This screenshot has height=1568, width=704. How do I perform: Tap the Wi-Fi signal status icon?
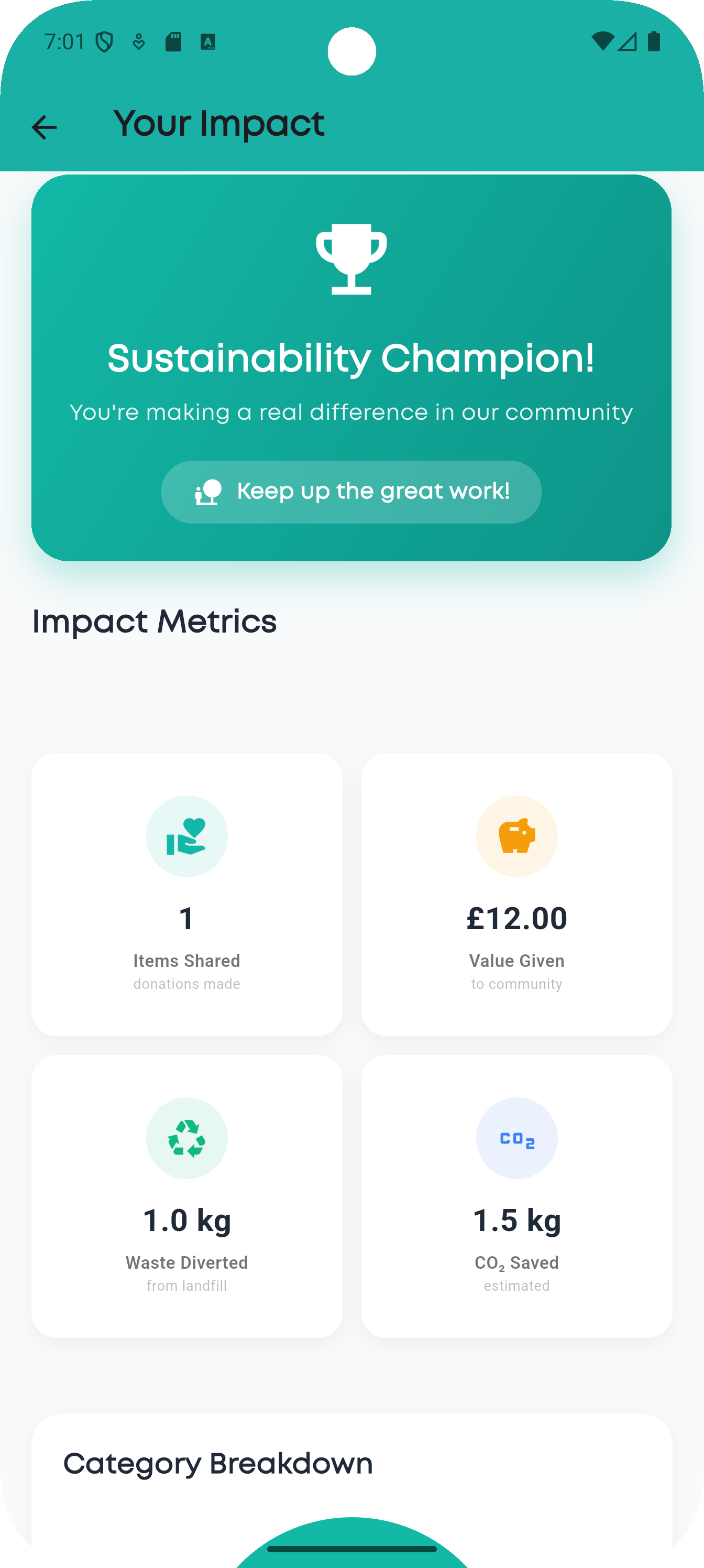[602, 41]
